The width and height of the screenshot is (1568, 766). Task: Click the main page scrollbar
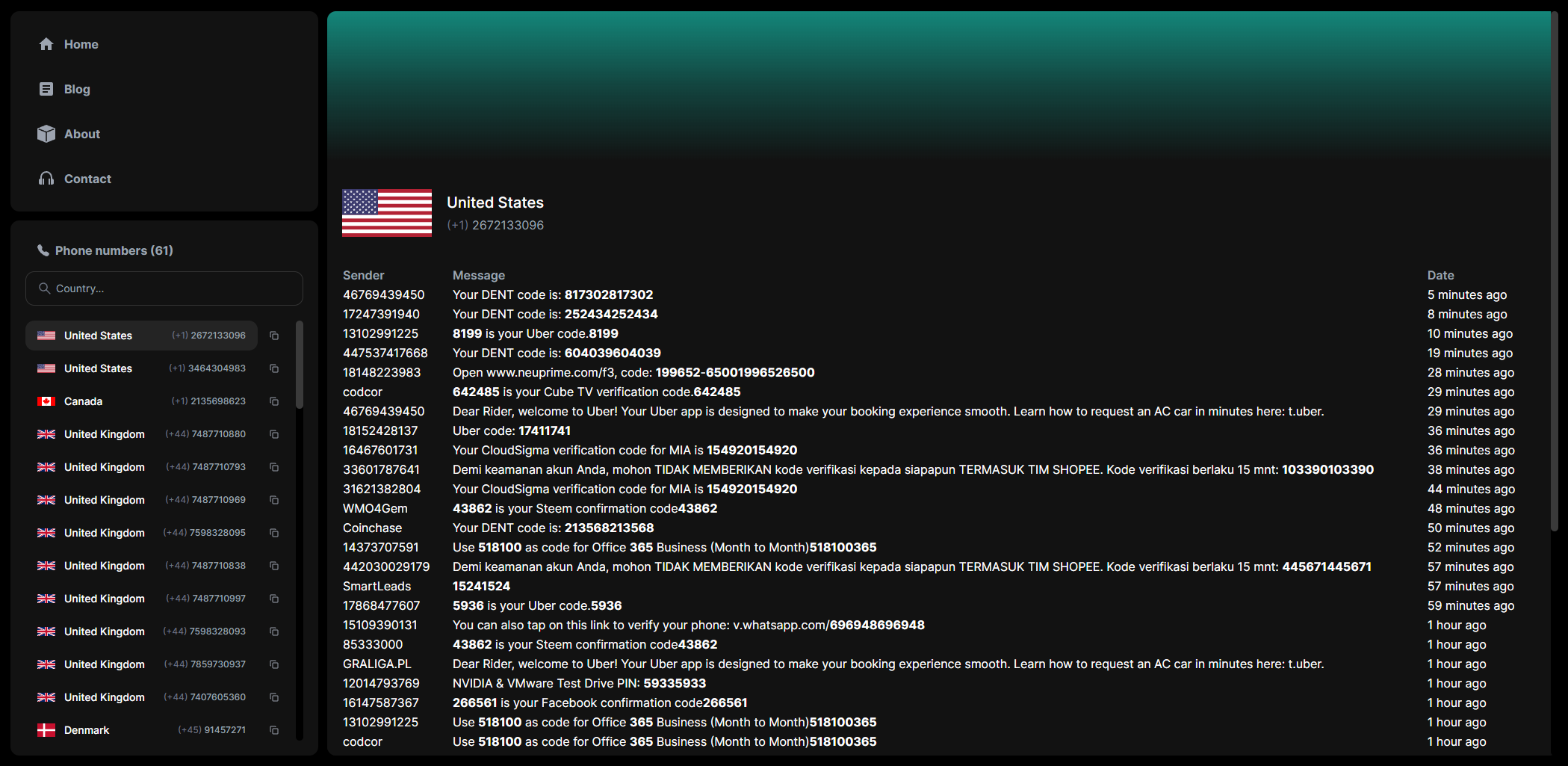pos(1555,271)
